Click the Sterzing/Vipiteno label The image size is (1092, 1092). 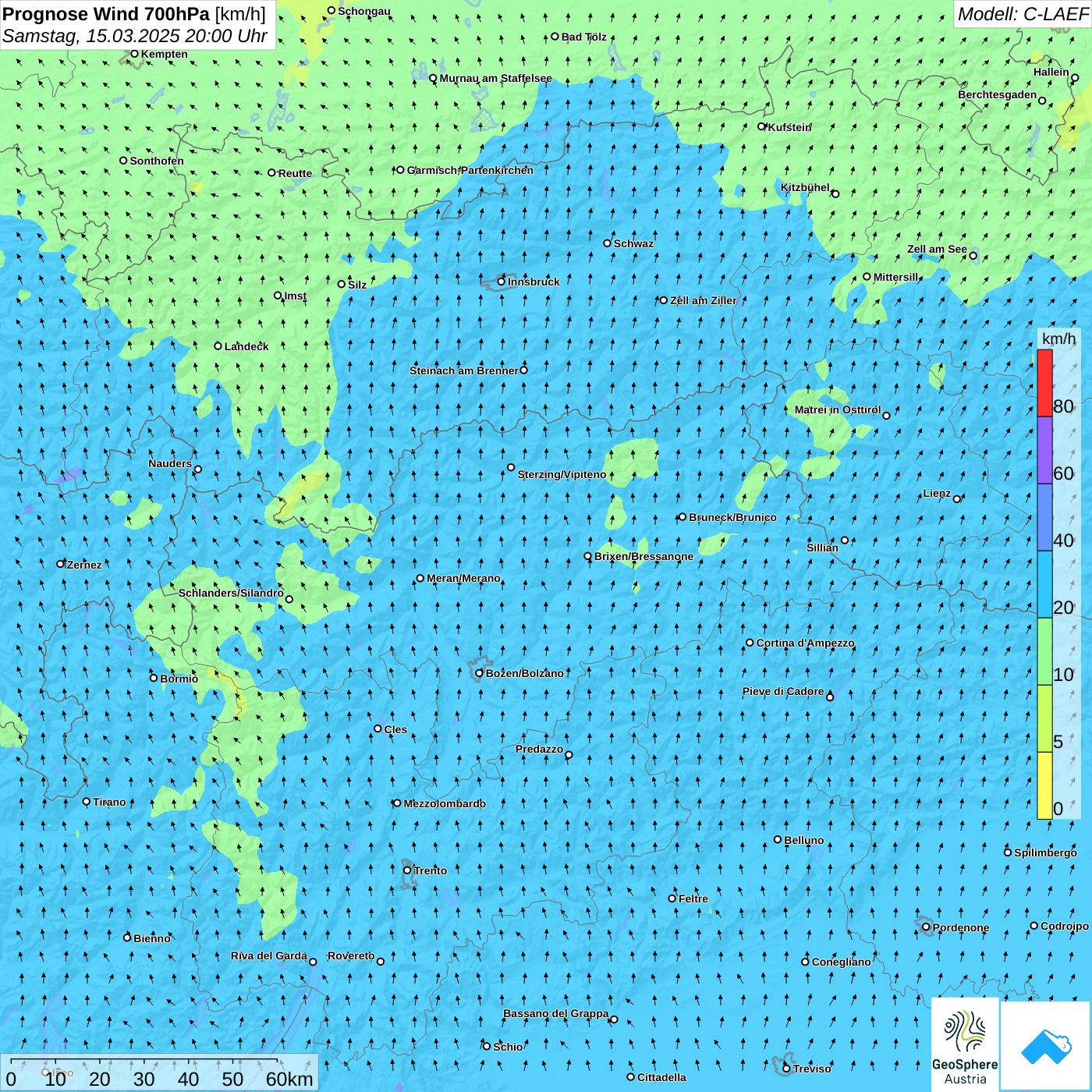coord(562,474)
